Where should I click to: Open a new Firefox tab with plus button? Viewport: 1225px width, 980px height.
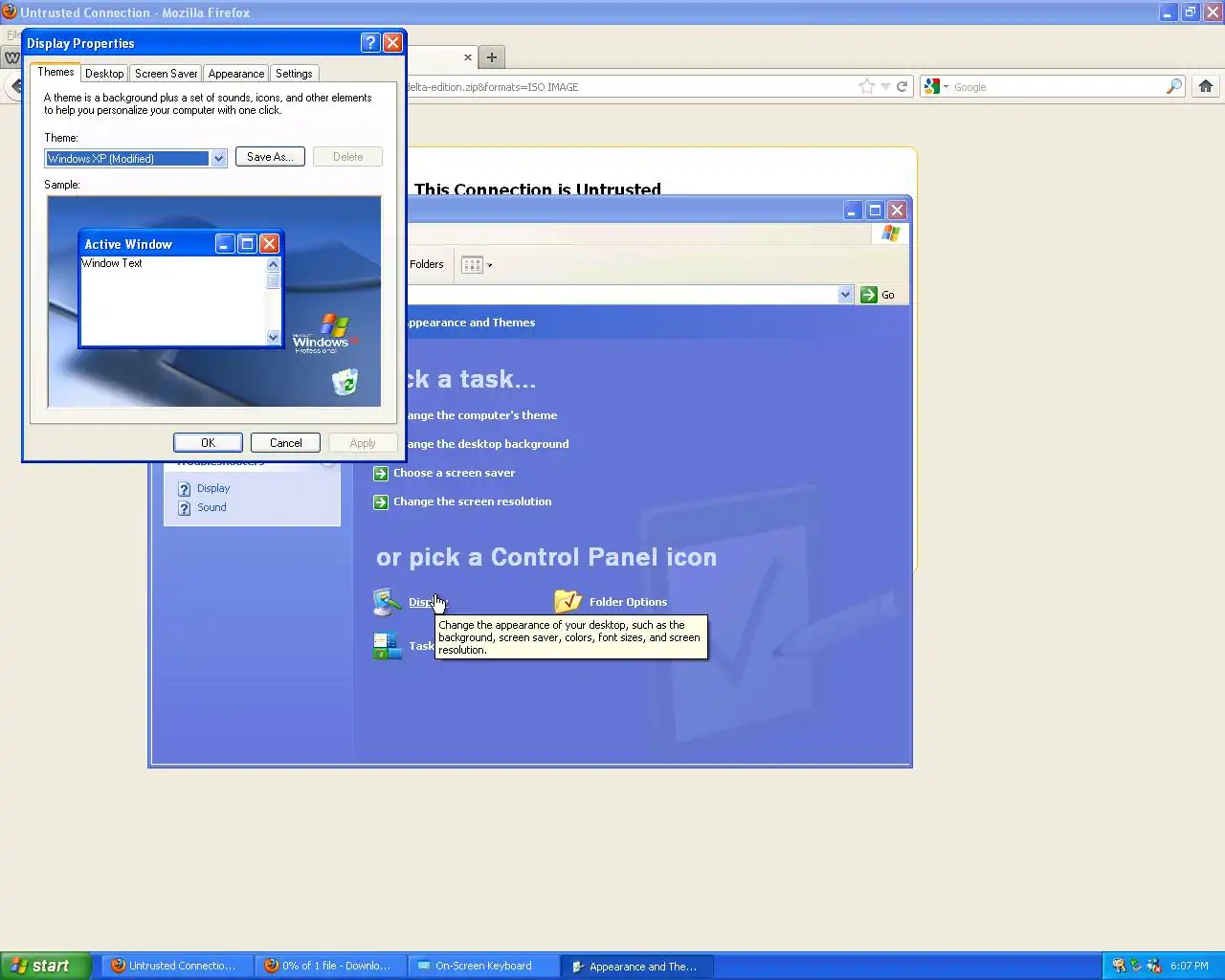tap(492, 57)
